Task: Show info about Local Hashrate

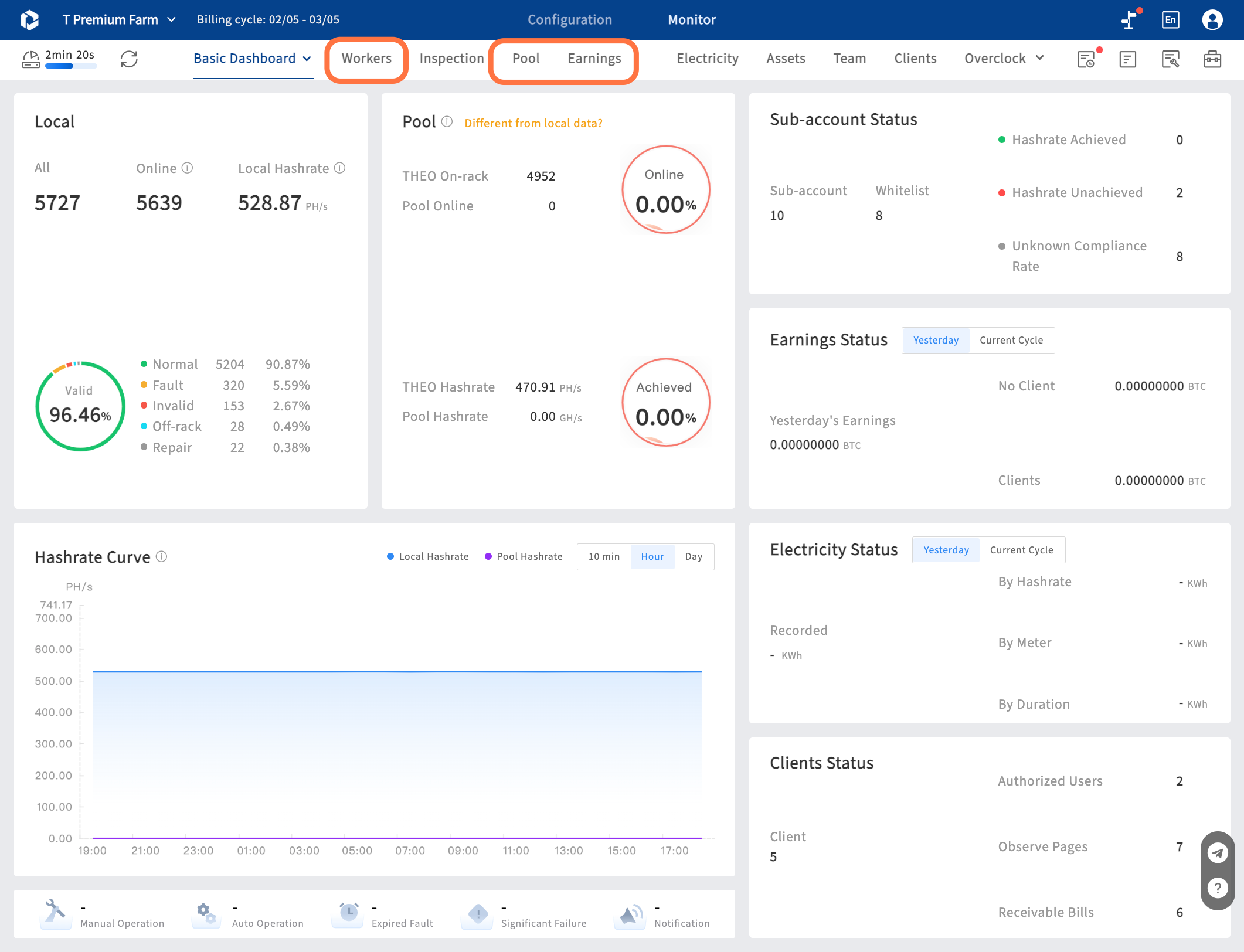Action: pos(339,168)
